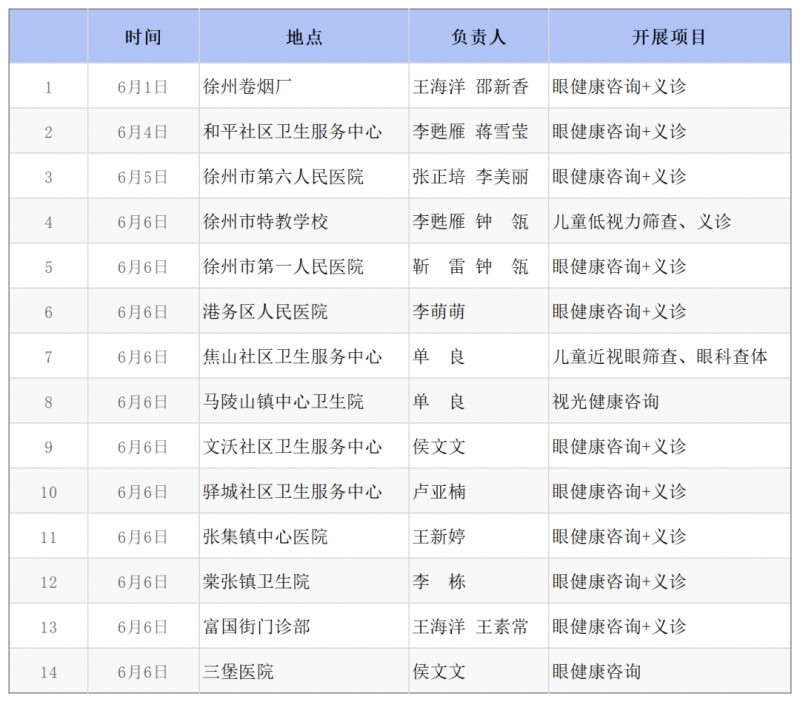Click location 文沃社区卫生服务中心
This screenshot has width=800, height=702.
[292, 446]
